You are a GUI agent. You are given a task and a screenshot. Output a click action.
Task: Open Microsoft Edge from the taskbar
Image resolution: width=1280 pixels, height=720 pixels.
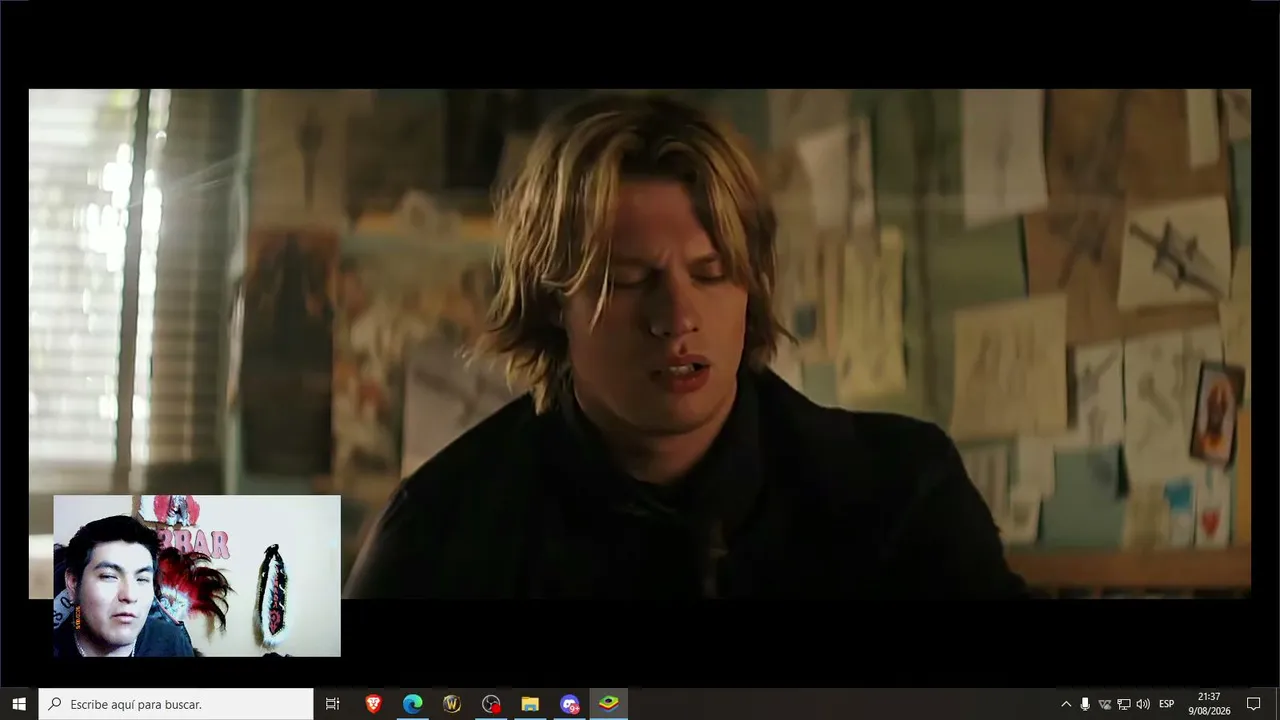coord(412,704)
